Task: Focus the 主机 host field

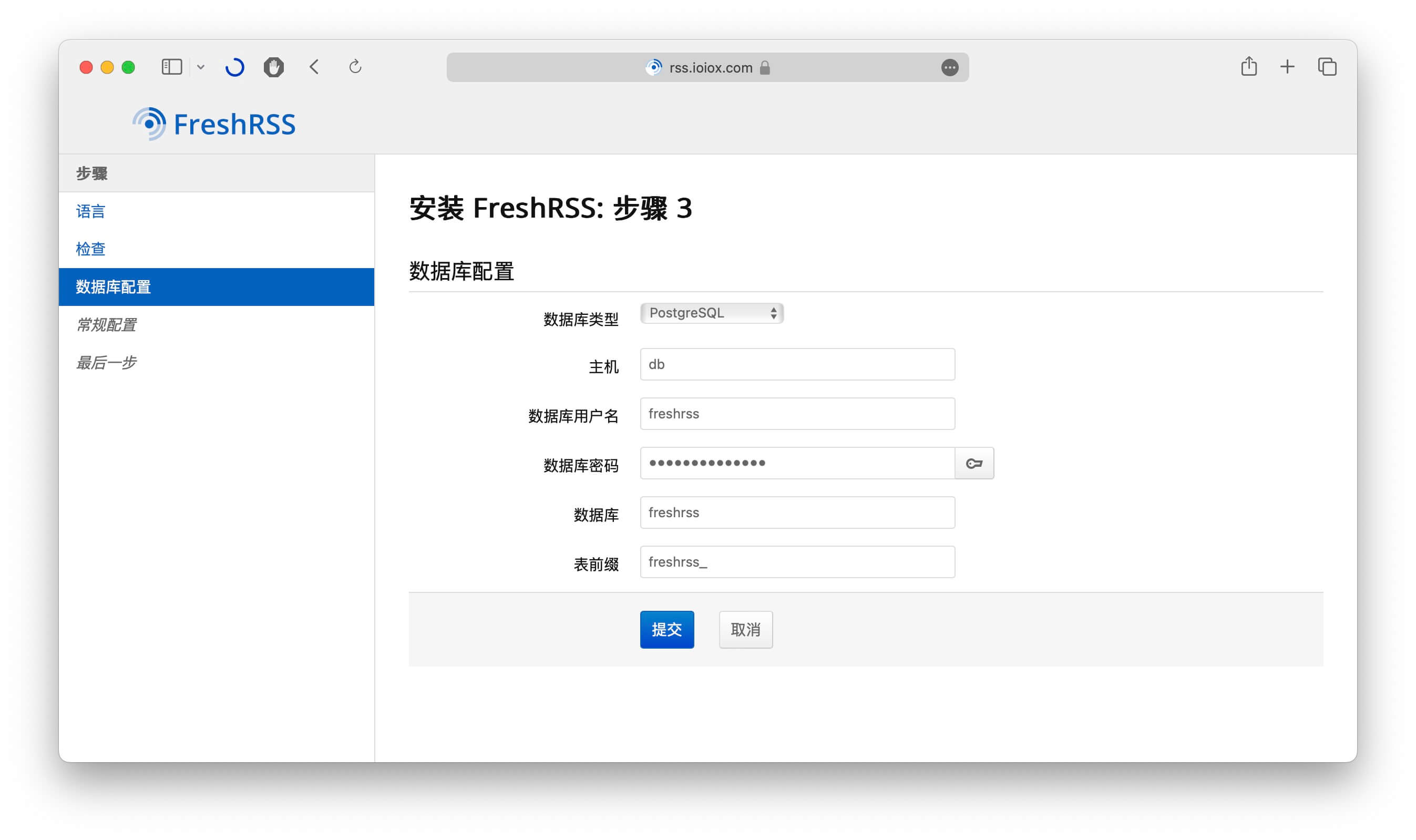Action: pos(797,364)
